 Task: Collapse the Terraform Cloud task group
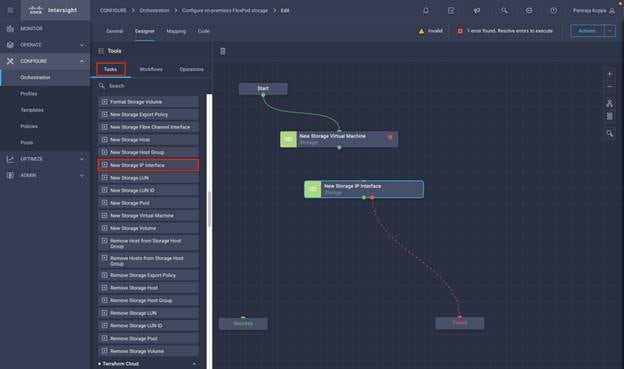tap(194, 364)
